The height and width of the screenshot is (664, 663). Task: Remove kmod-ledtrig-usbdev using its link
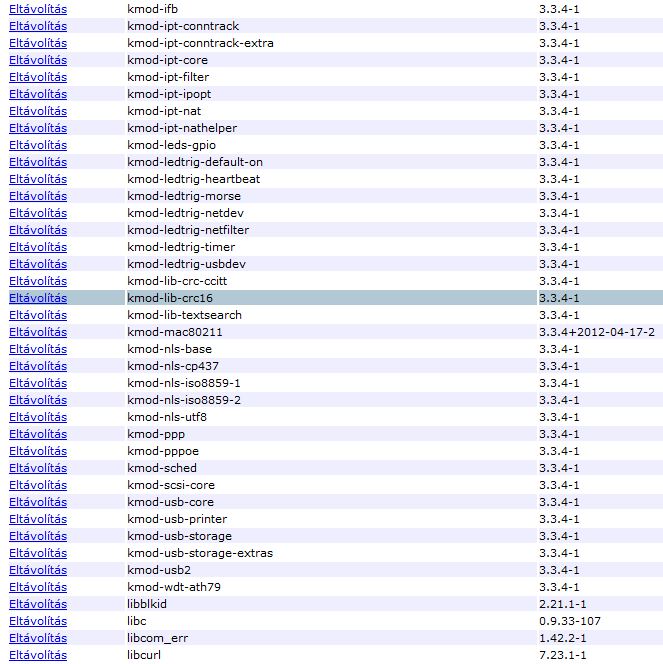[38, 264]
